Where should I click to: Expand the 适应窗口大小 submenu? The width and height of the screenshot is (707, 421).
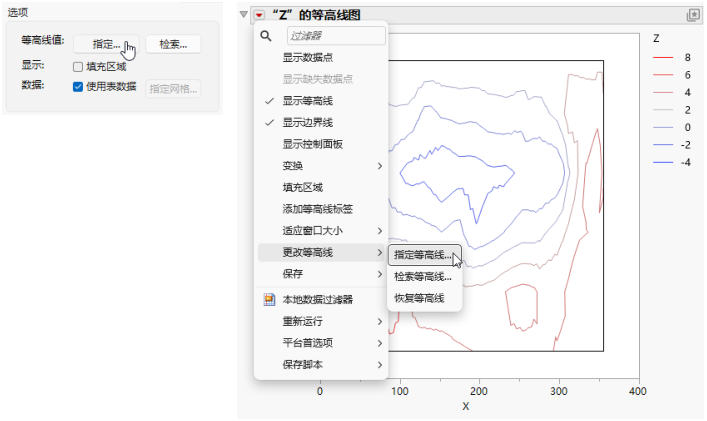[x=321, y=231]
